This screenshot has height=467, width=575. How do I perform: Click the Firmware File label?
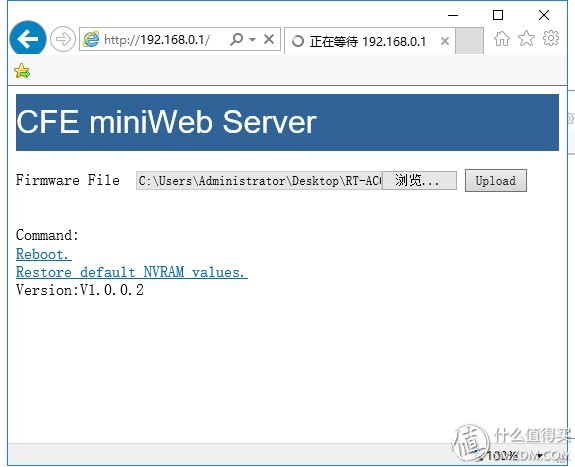[68, 180]
